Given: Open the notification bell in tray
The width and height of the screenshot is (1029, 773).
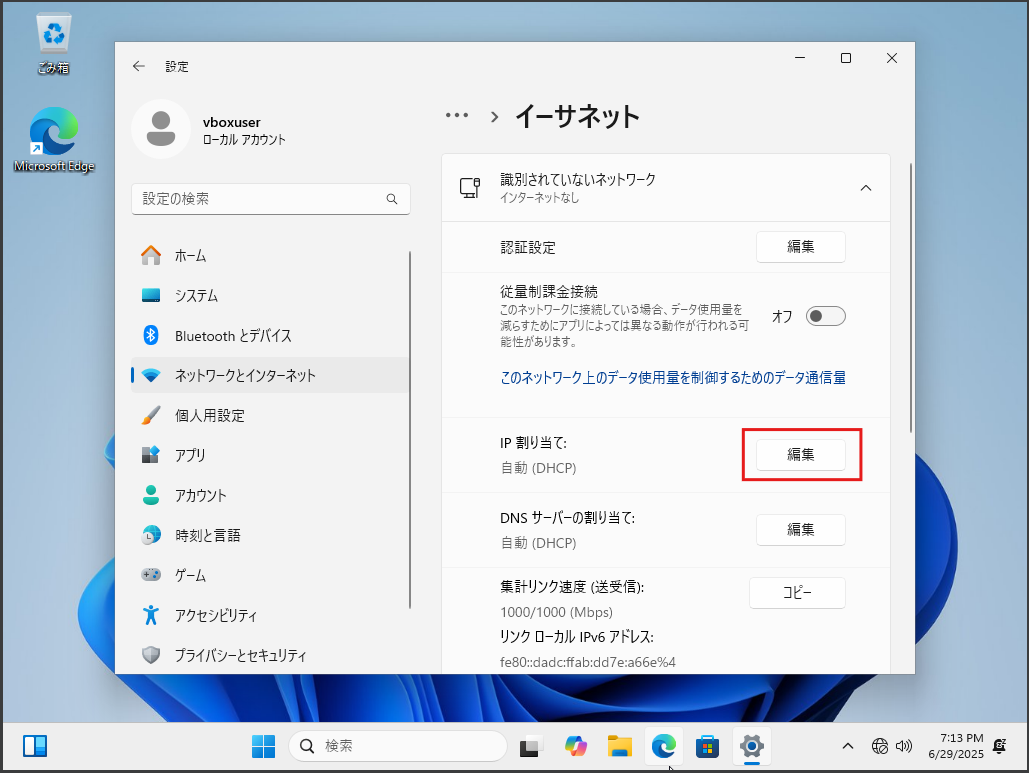Looking at the screenshot, I should 1000,746.
